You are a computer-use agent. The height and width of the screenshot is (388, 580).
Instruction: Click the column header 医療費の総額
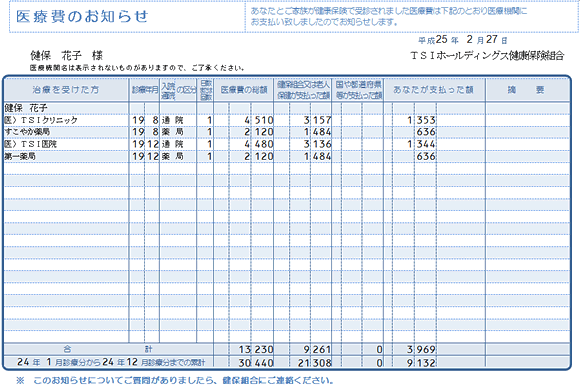pos(244,90)
